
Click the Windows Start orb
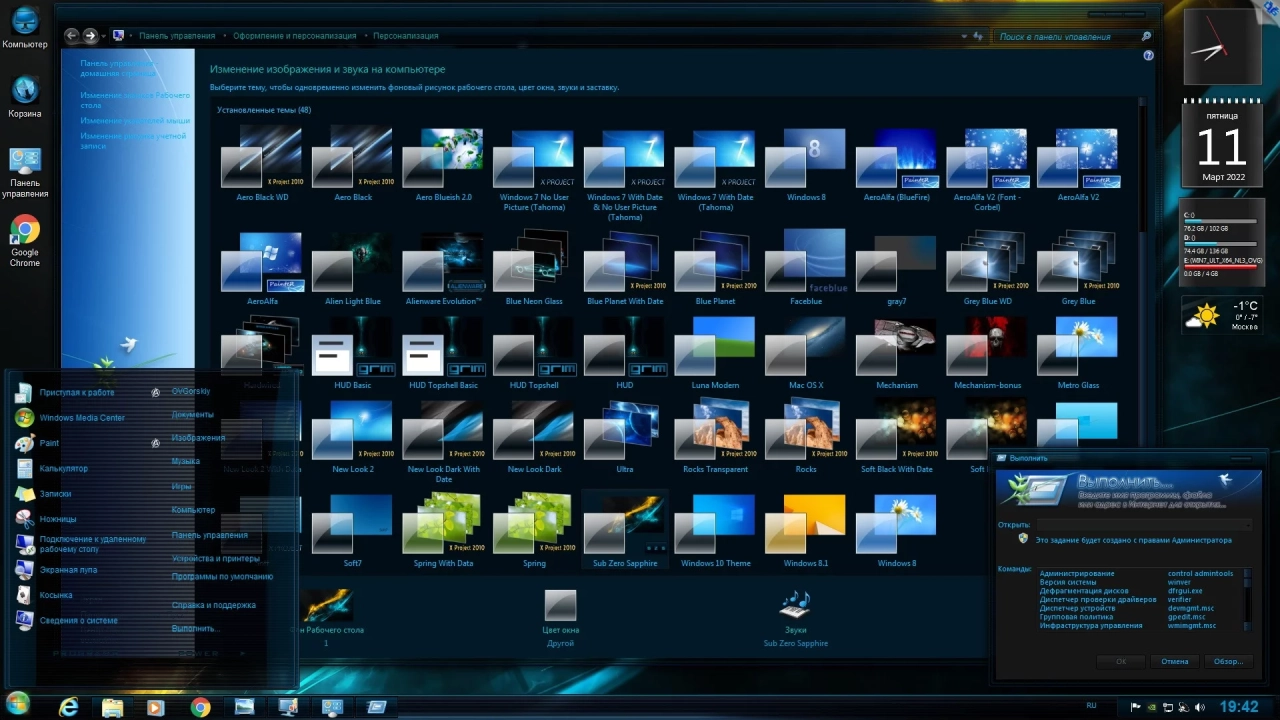click(18, 703)
